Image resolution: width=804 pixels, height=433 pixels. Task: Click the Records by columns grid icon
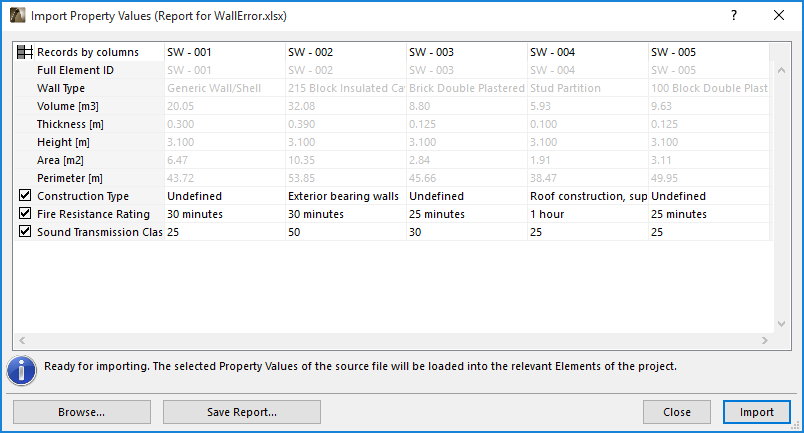coord(26,52)
